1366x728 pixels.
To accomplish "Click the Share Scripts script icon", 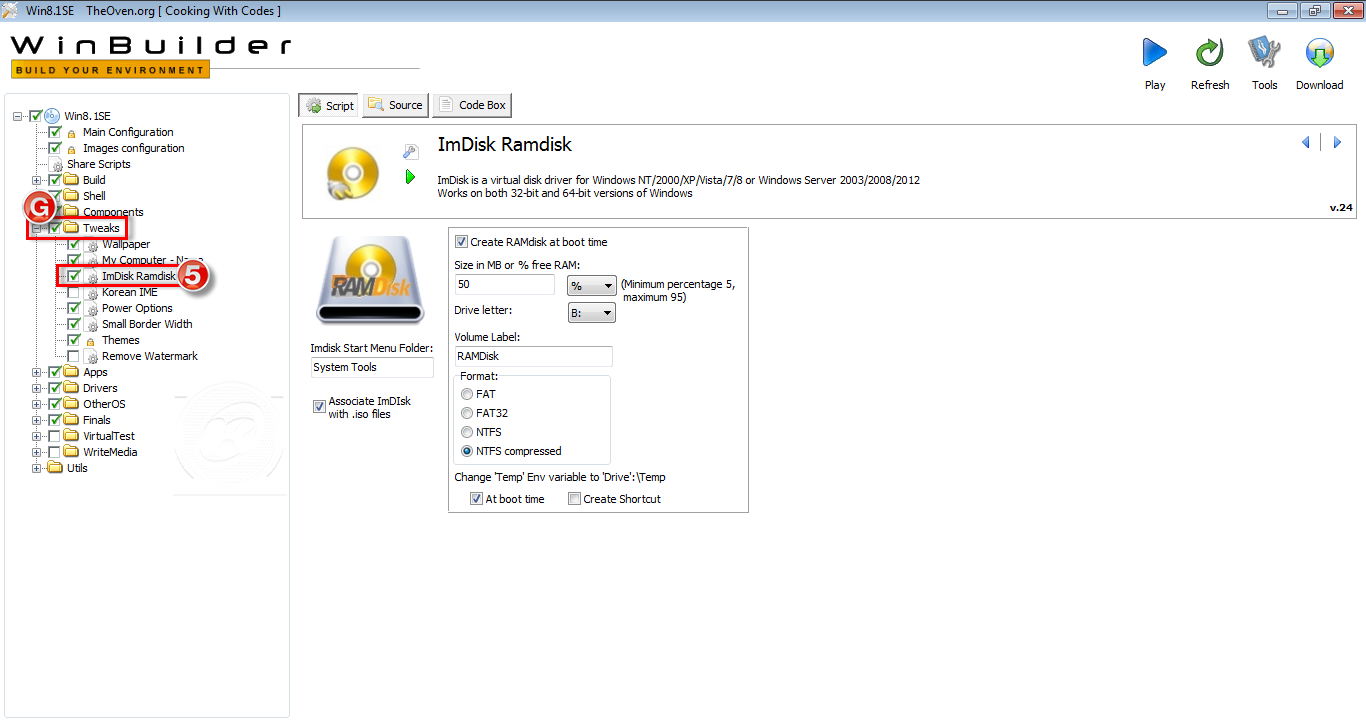I will [56, 164].
